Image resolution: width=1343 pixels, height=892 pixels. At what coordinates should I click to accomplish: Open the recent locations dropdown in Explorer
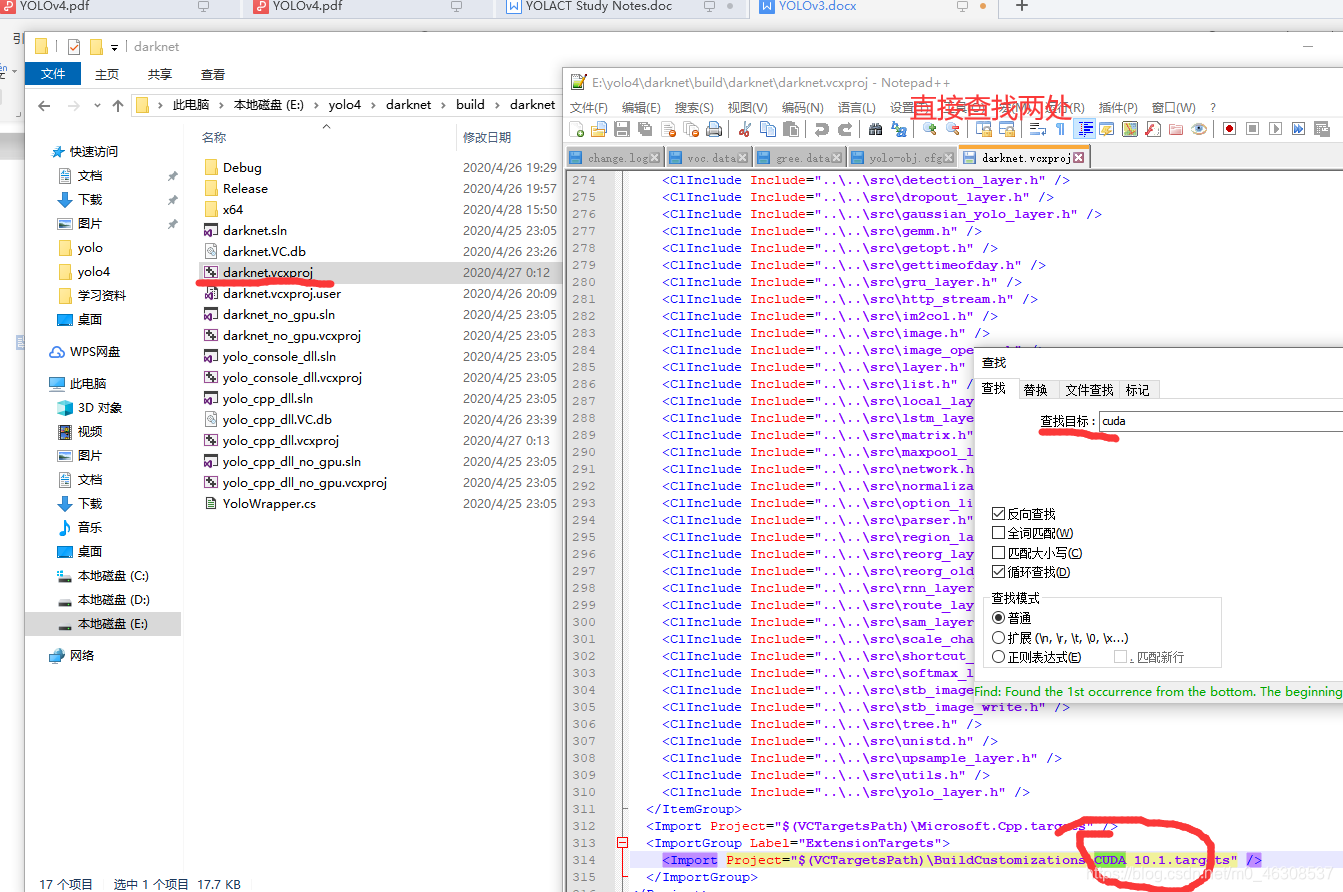(x=97, y=105)
